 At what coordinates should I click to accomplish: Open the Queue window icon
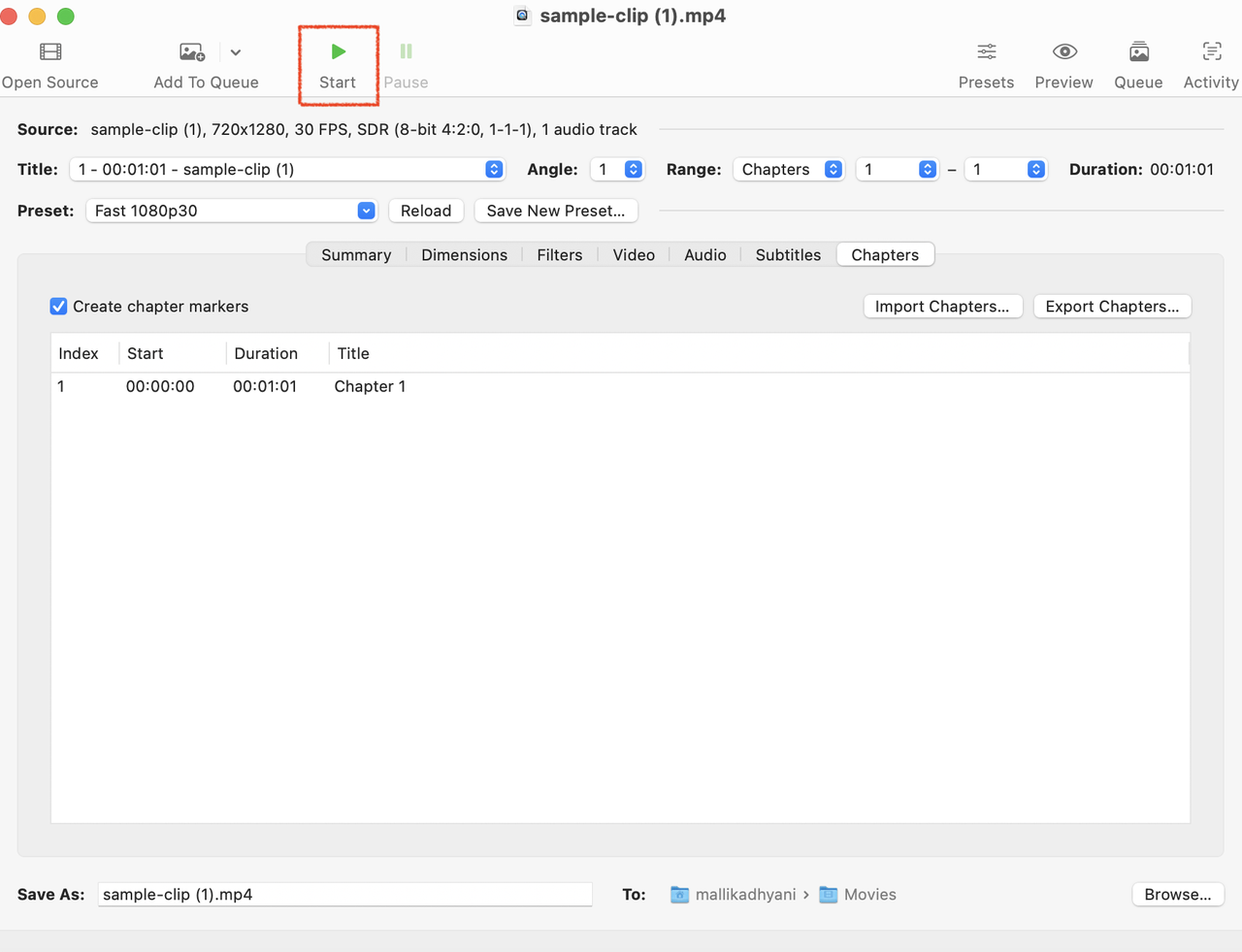1137,51
